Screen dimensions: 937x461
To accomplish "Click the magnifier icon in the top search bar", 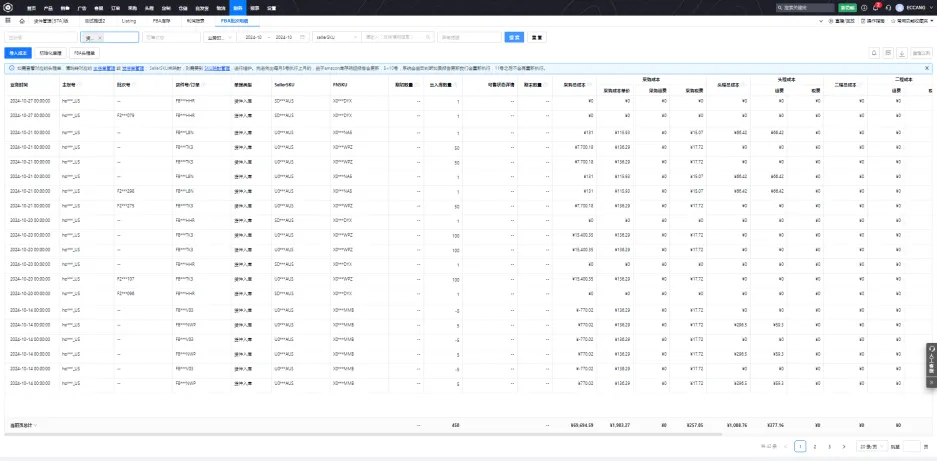I will pos(780,8).
